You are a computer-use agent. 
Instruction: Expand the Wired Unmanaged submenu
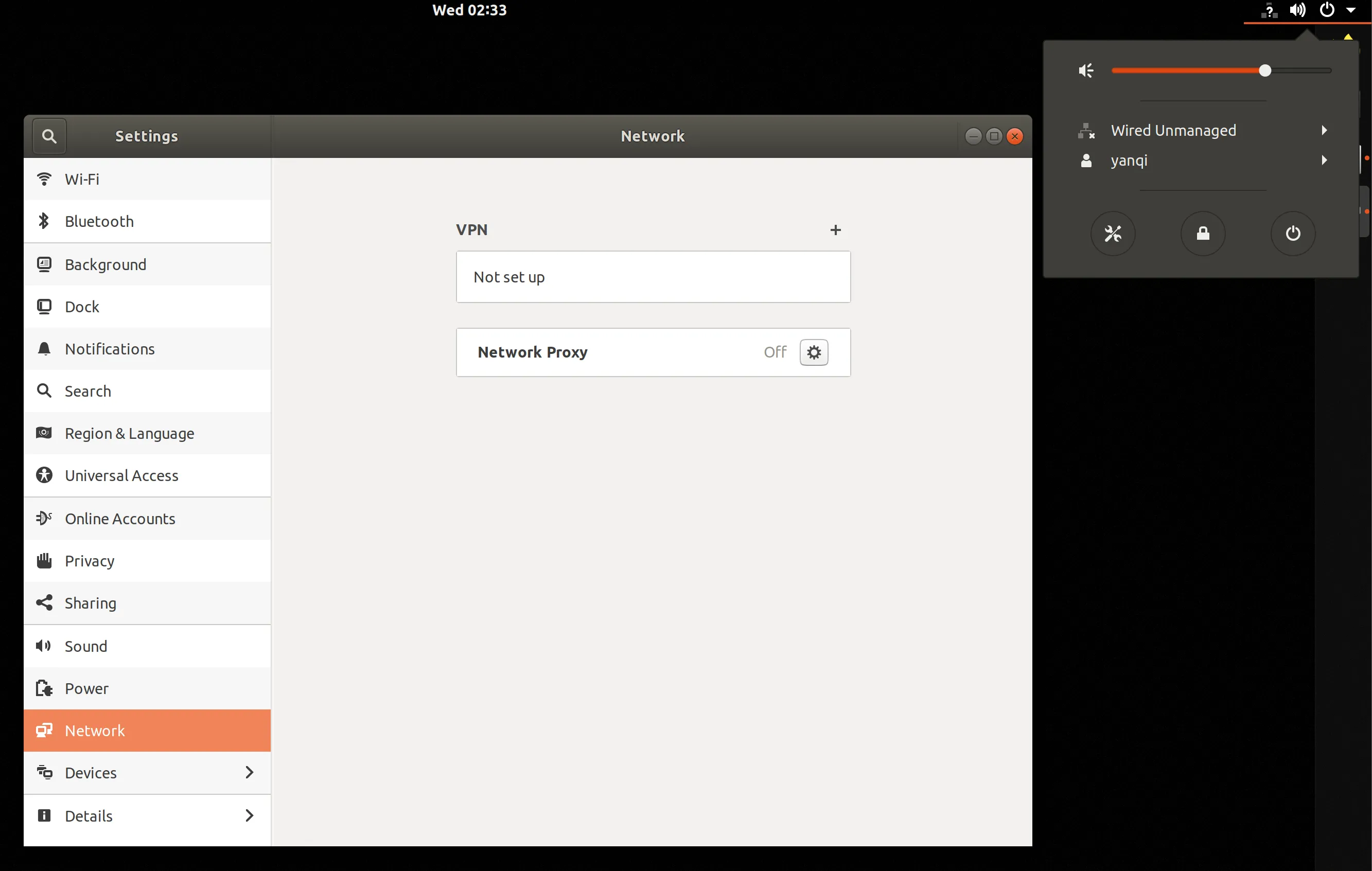(1324, 131)
